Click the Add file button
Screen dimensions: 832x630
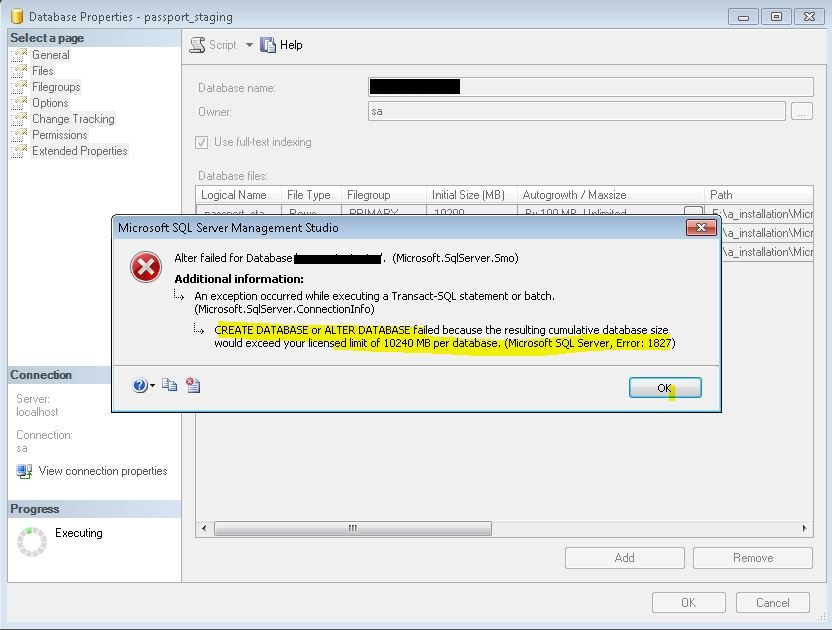click(x=625, y=558)
